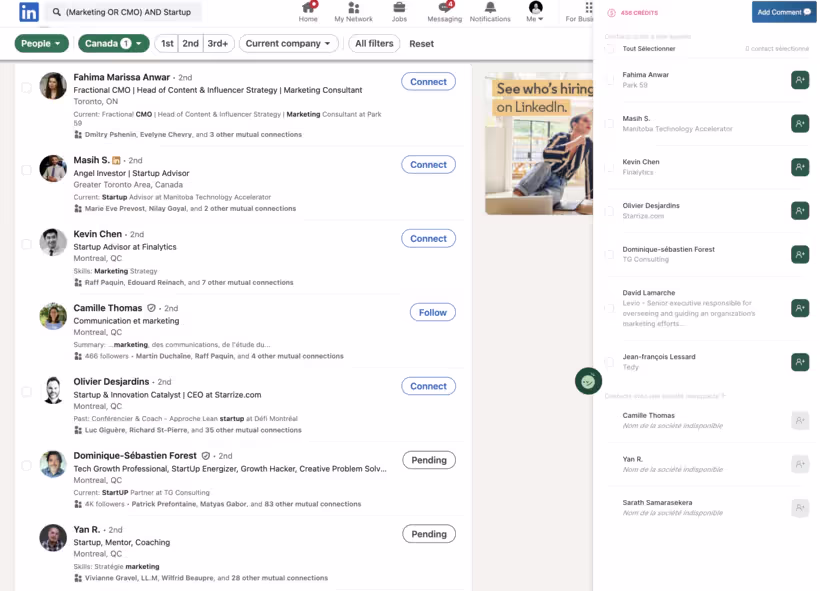Open Masih S. profile name link

[92, 160]
